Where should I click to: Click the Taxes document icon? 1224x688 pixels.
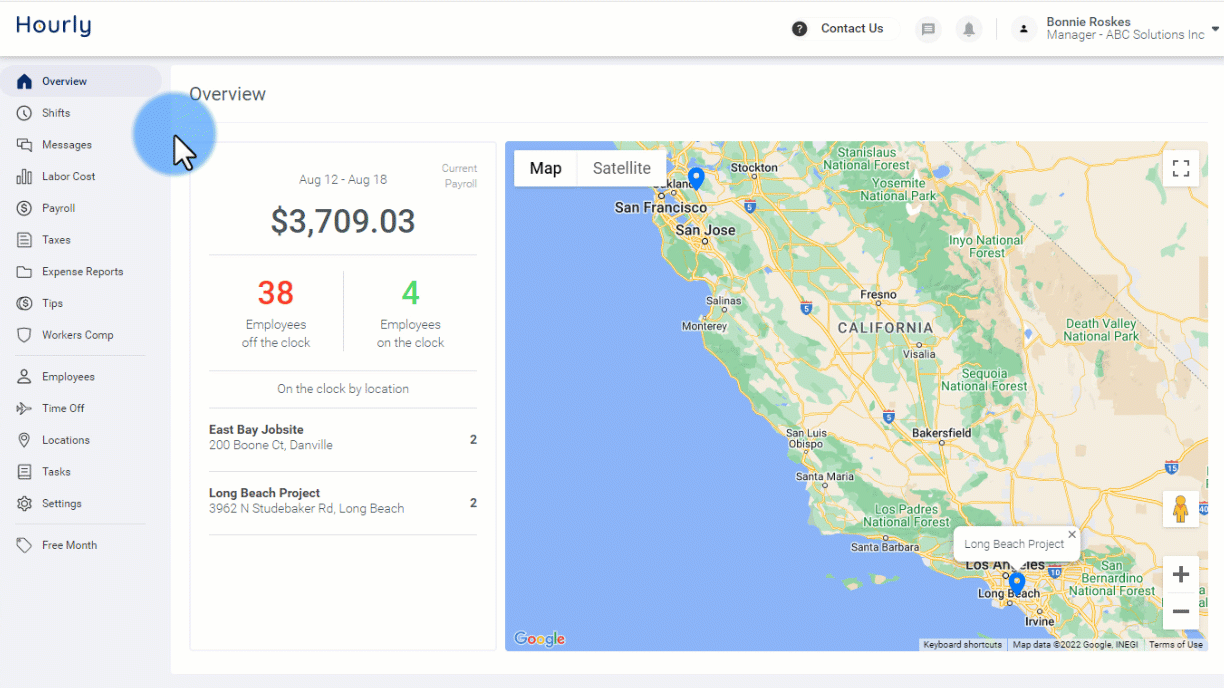(x=25, y=240)
